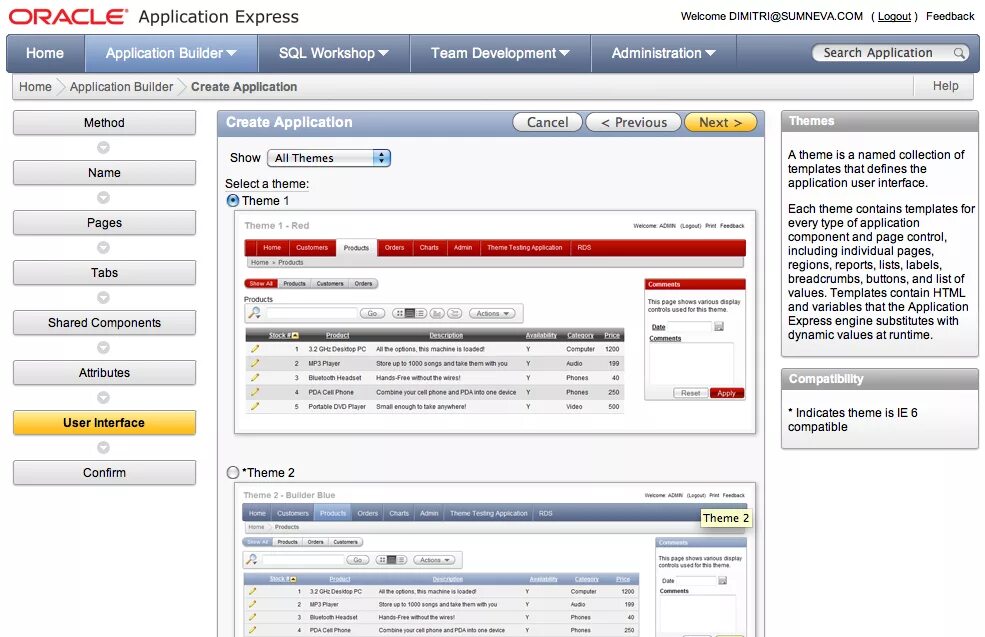Go to the Pages wizard step
Viewport: 985px width, 637px height.
pos(104,222)
